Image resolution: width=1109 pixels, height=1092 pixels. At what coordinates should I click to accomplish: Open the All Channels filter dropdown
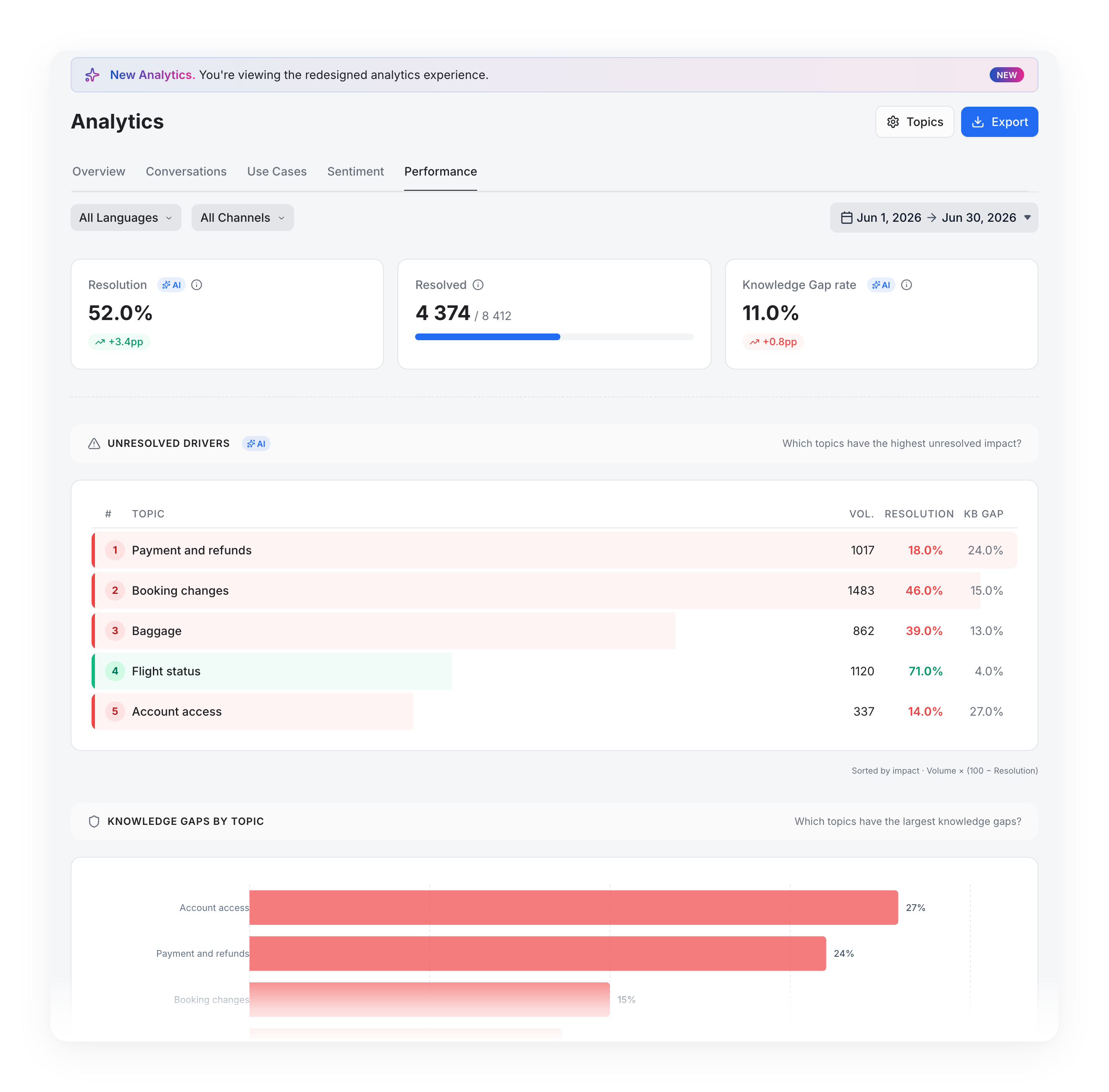(243, 218)
